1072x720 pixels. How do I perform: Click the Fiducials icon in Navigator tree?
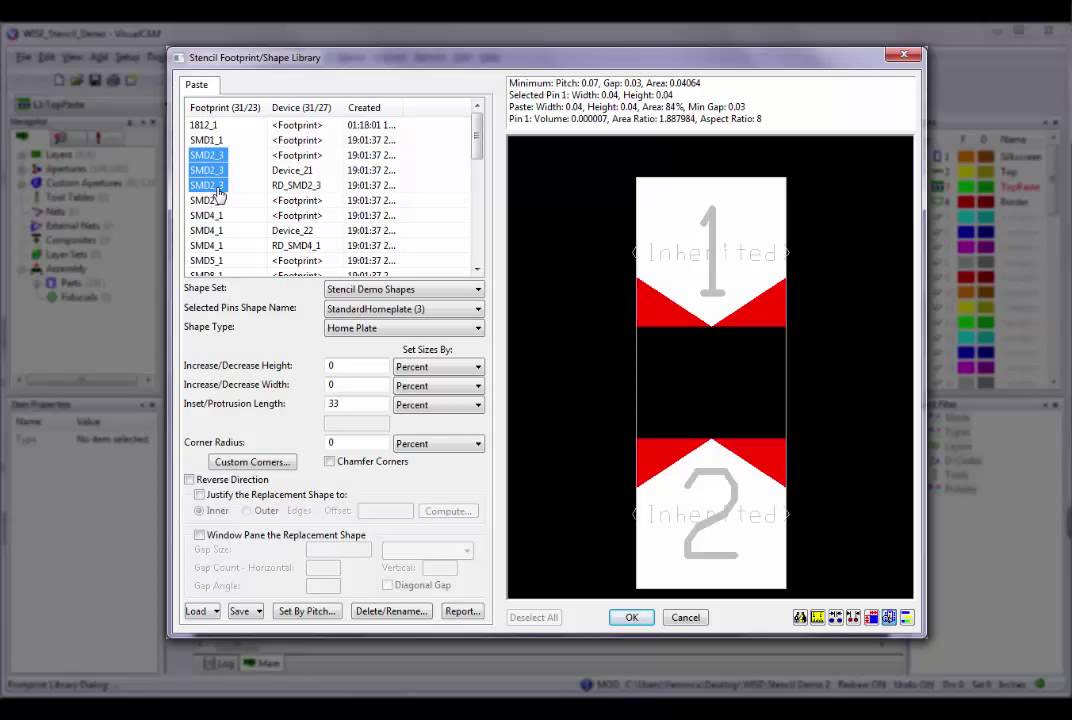point(51,297)
